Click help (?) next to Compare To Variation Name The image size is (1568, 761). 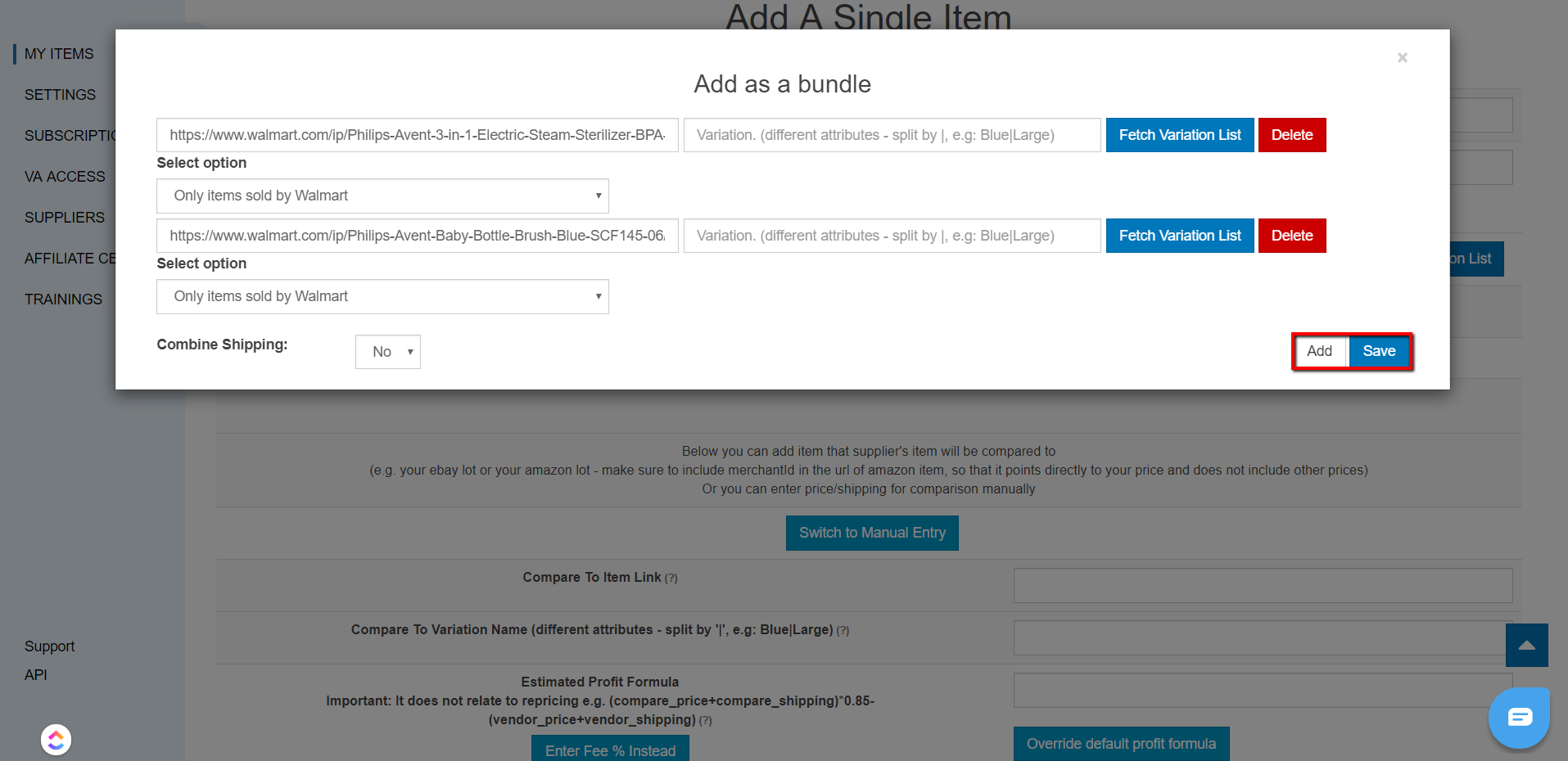tap(843, 631)
